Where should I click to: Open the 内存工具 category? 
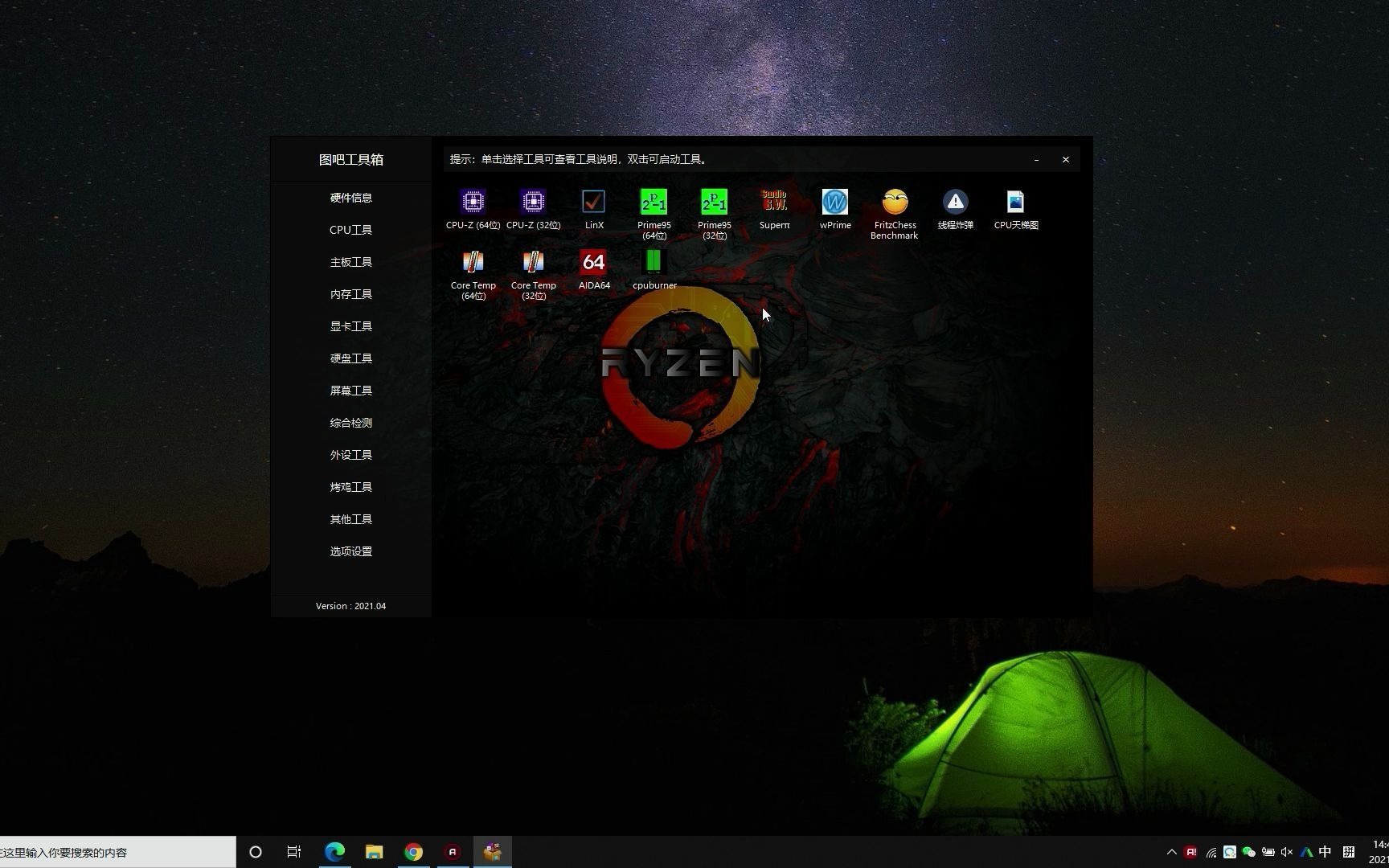pyautogui.click(x=351, y=294)
